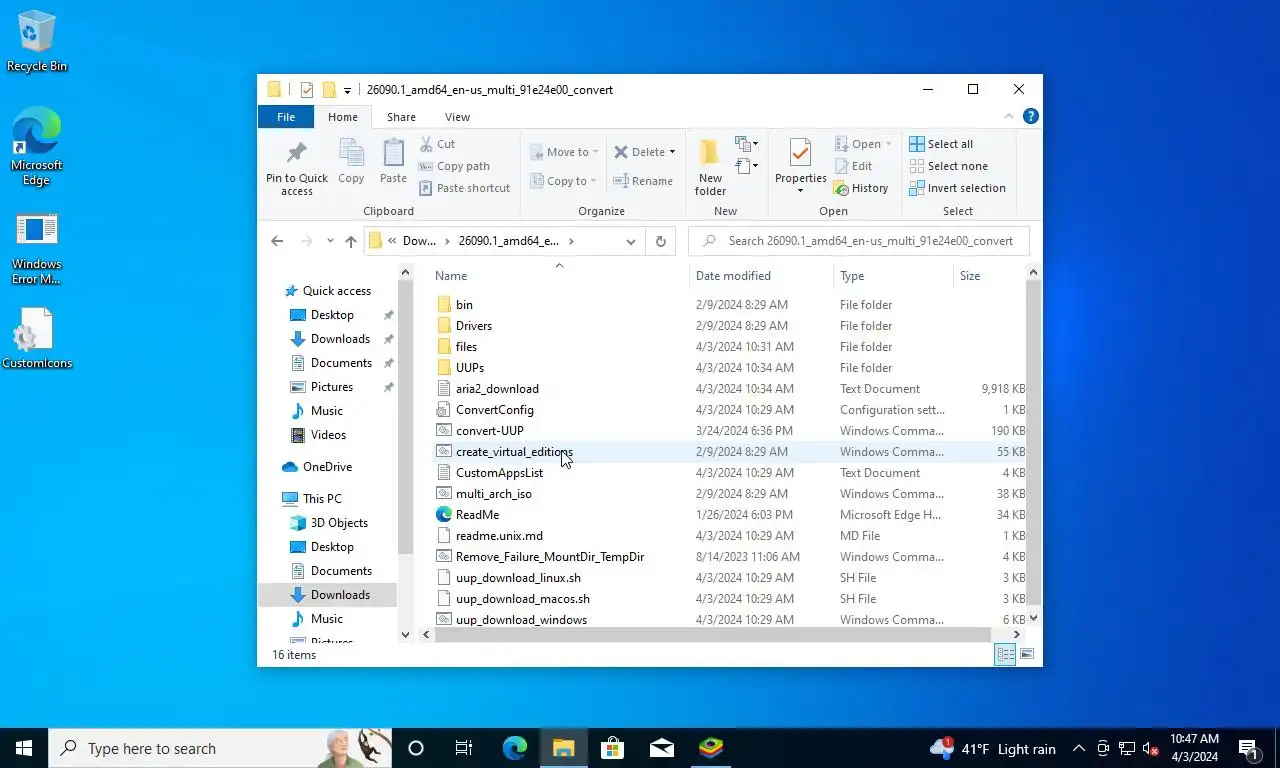Image resolution: width=1280 pixels, height=768 pixels.
Task: Select the bin folder
Action: pos(455,305)
